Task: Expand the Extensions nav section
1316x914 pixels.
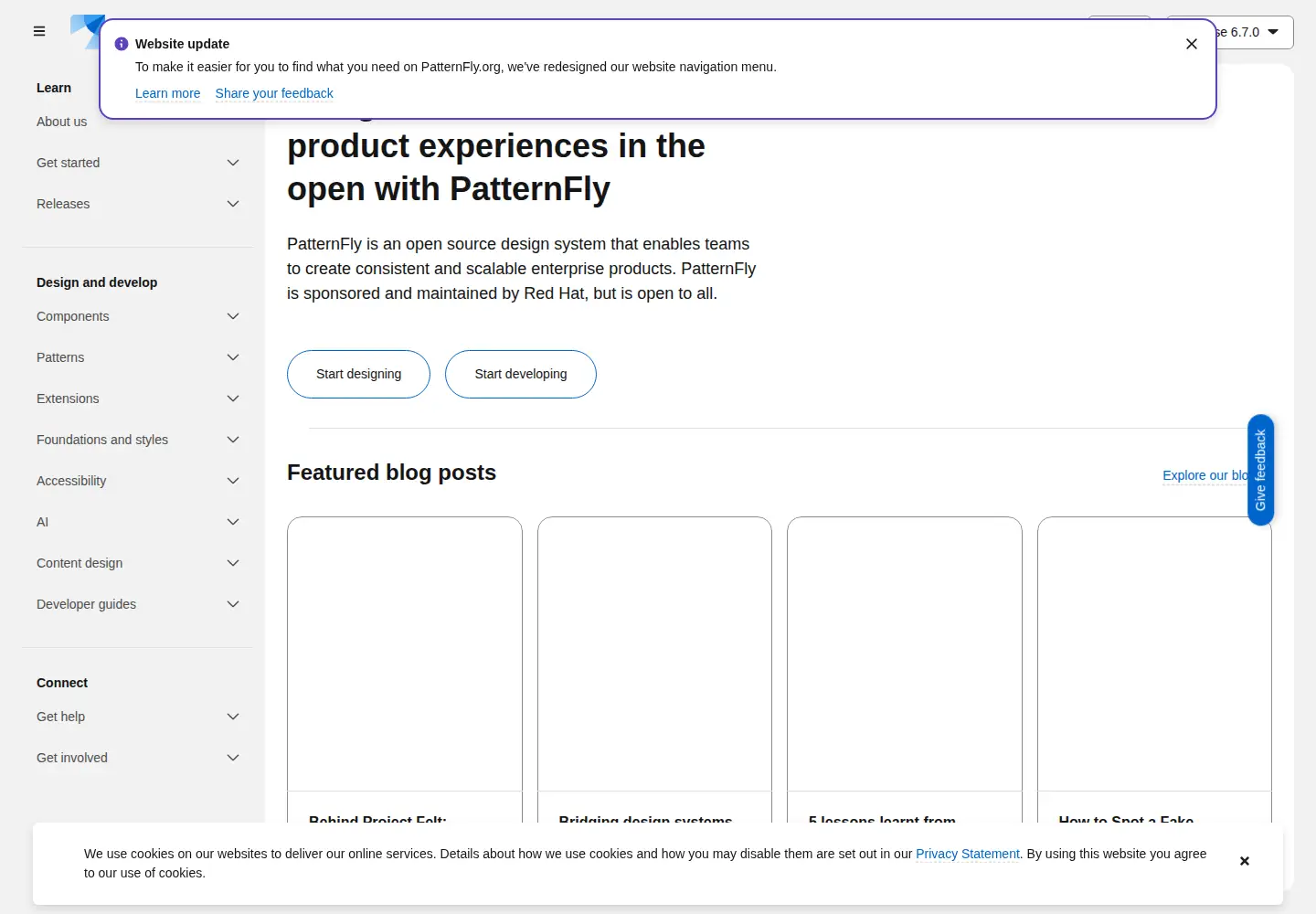Action: pyautogui.click(x=137, y=399)
